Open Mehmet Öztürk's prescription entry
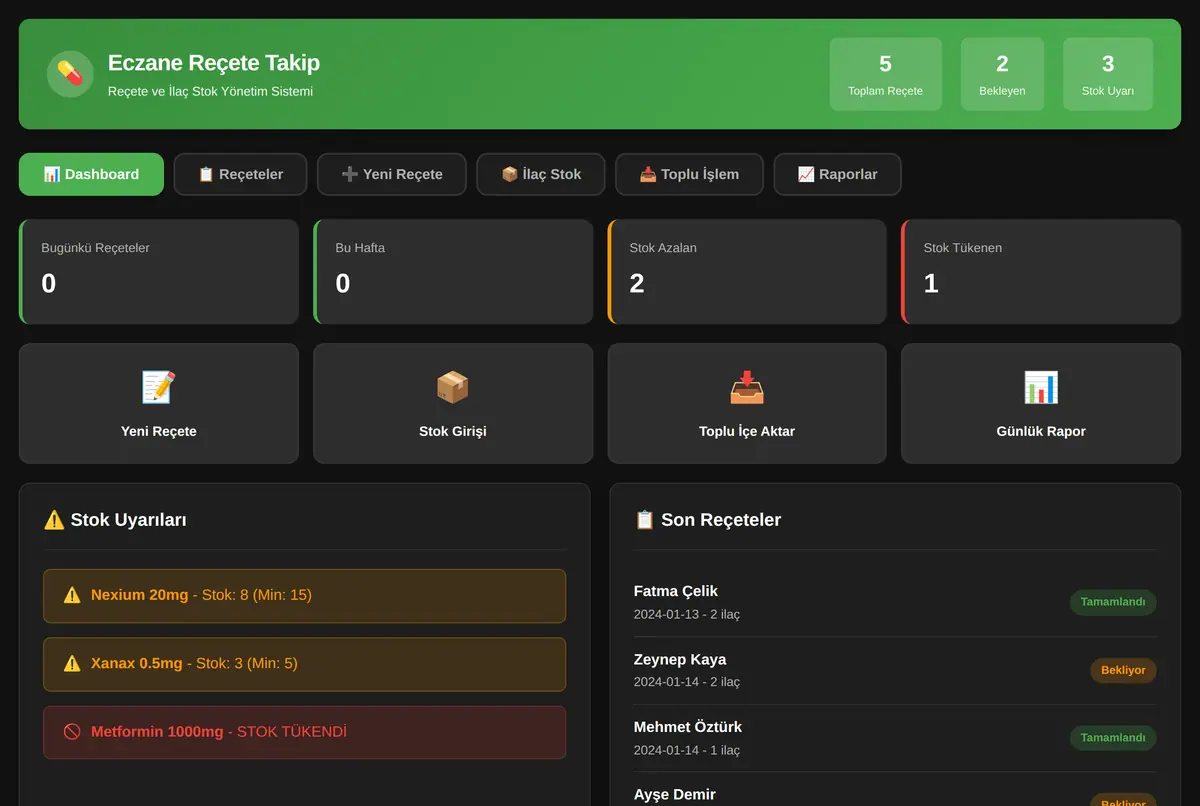This screenshot has width=1200, height=806. pos(895,738)
